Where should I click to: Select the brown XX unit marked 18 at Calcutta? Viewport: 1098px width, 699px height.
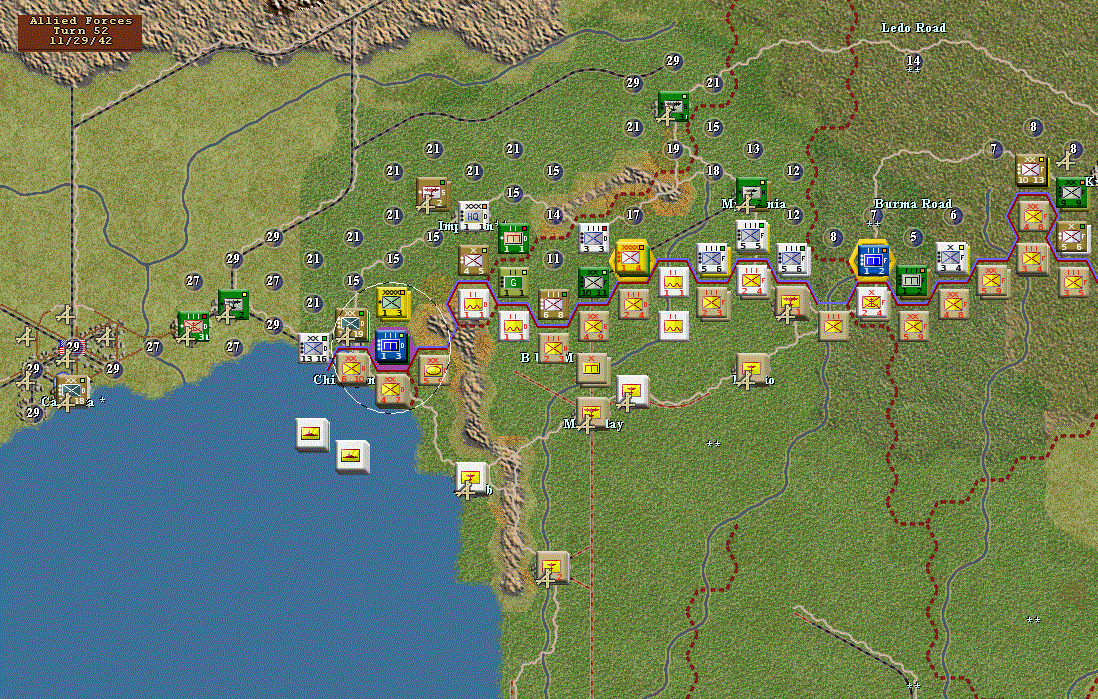[71, 391]
